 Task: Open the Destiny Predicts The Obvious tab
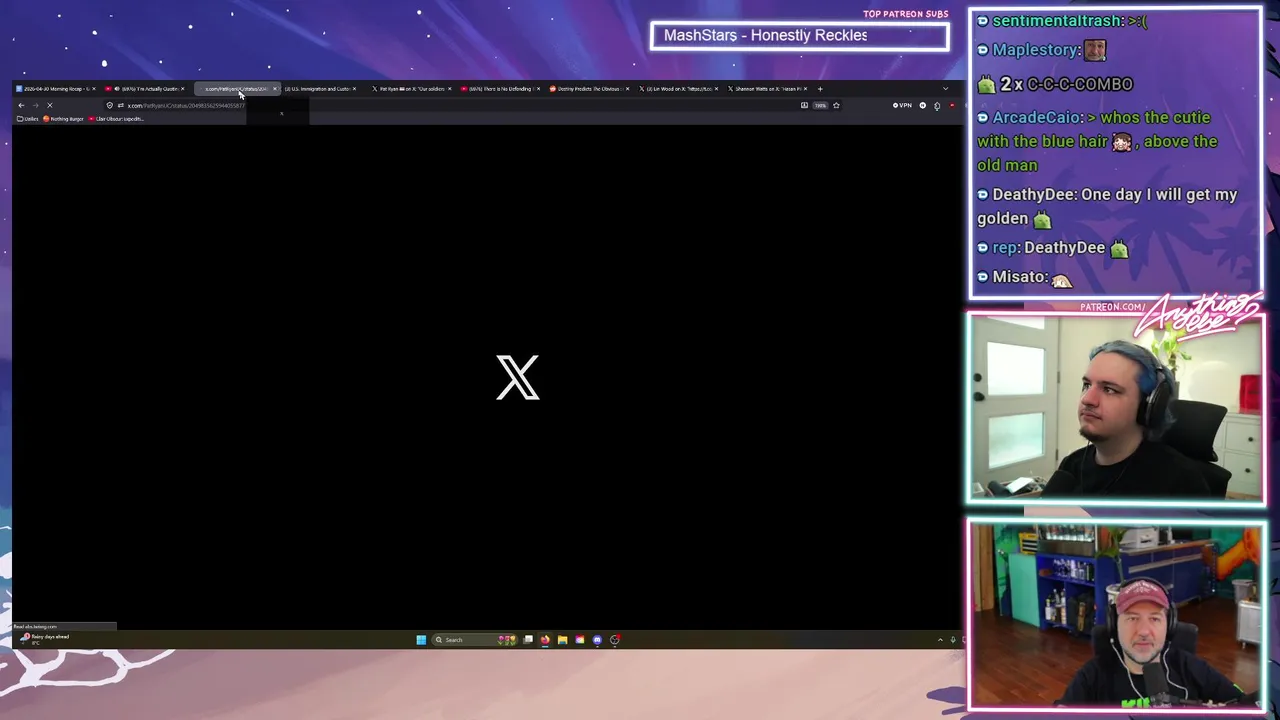tap(588, 89)
